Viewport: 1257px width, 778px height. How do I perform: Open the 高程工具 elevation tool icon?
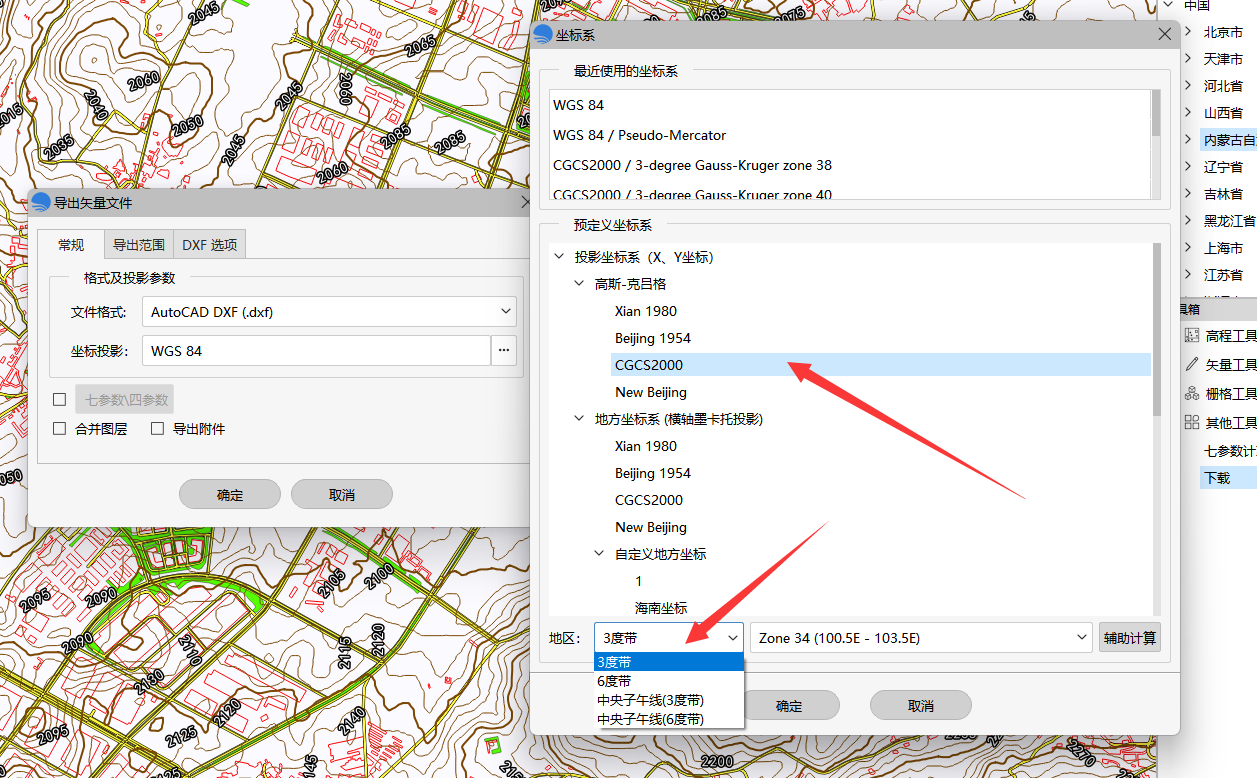[1191, 336]
